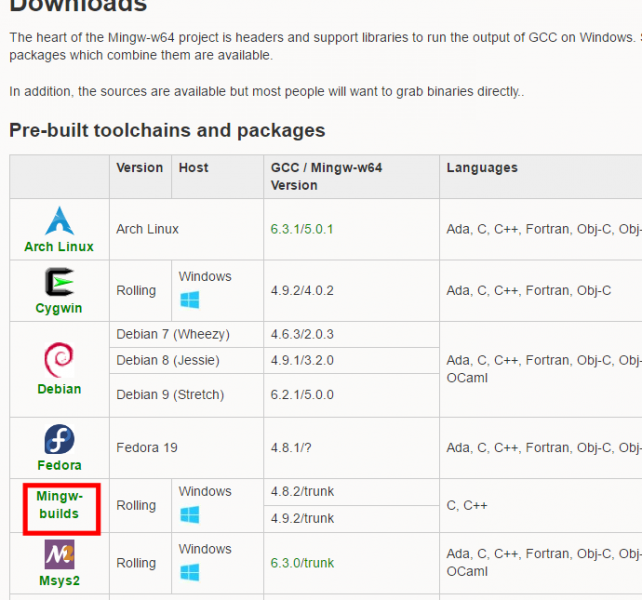Open the Debian text link
Screen dimensions: 642x600
pos(59,389)
